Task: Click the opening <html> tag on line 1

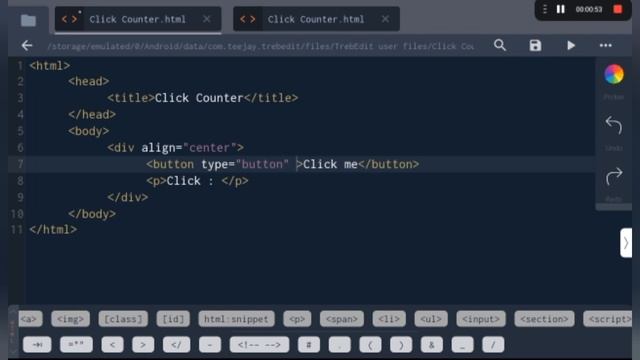Action: tap(49, 65)
